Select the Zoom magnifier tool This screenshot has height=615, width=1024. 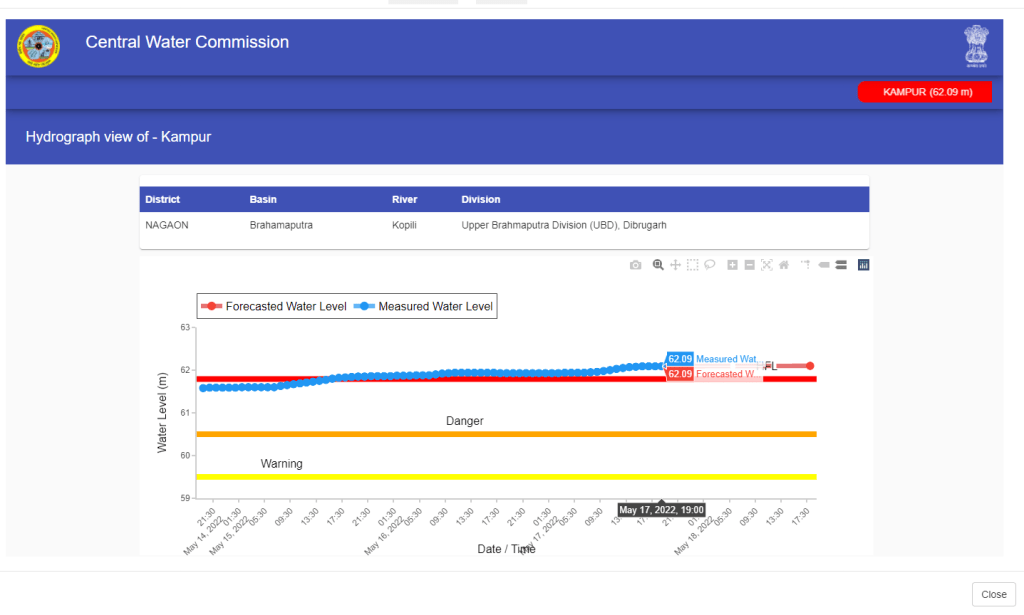pyautogui.click(x=658, y=265)
